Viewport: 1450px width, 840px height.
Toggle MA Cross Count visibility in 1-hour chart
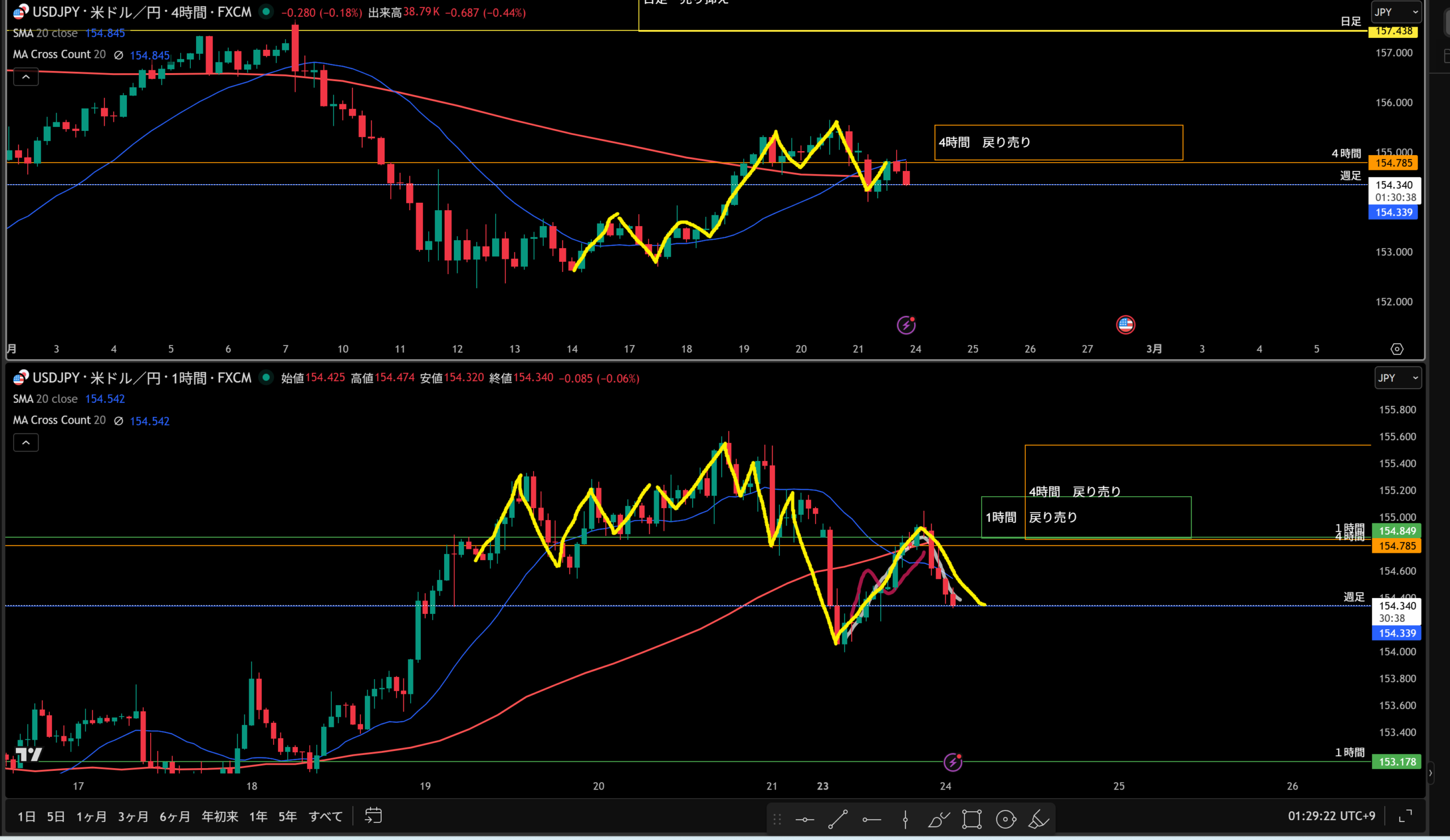click(118, 421)
